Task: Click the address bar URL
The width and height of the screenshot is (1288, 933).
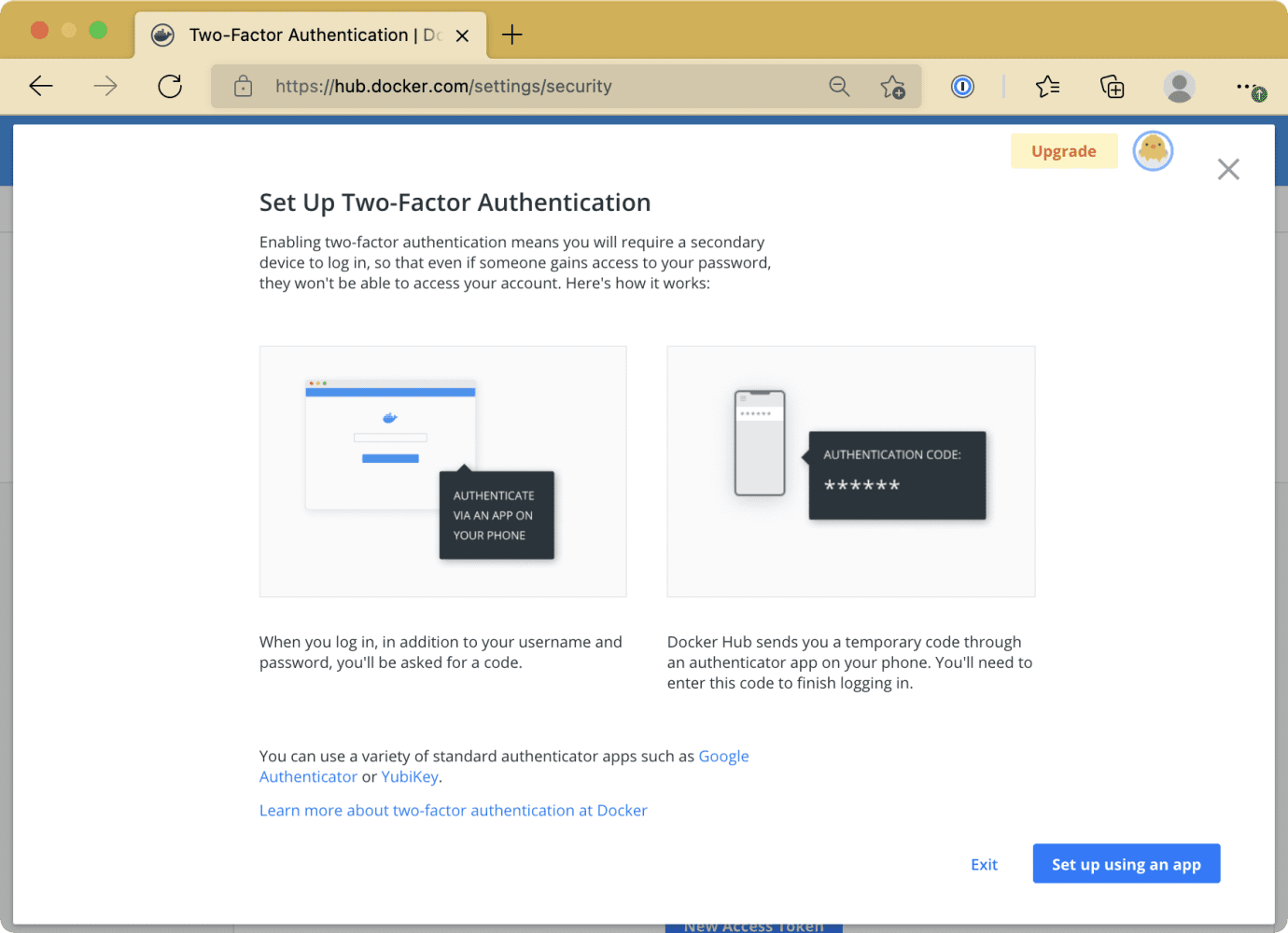Action: tap(443, 87)
